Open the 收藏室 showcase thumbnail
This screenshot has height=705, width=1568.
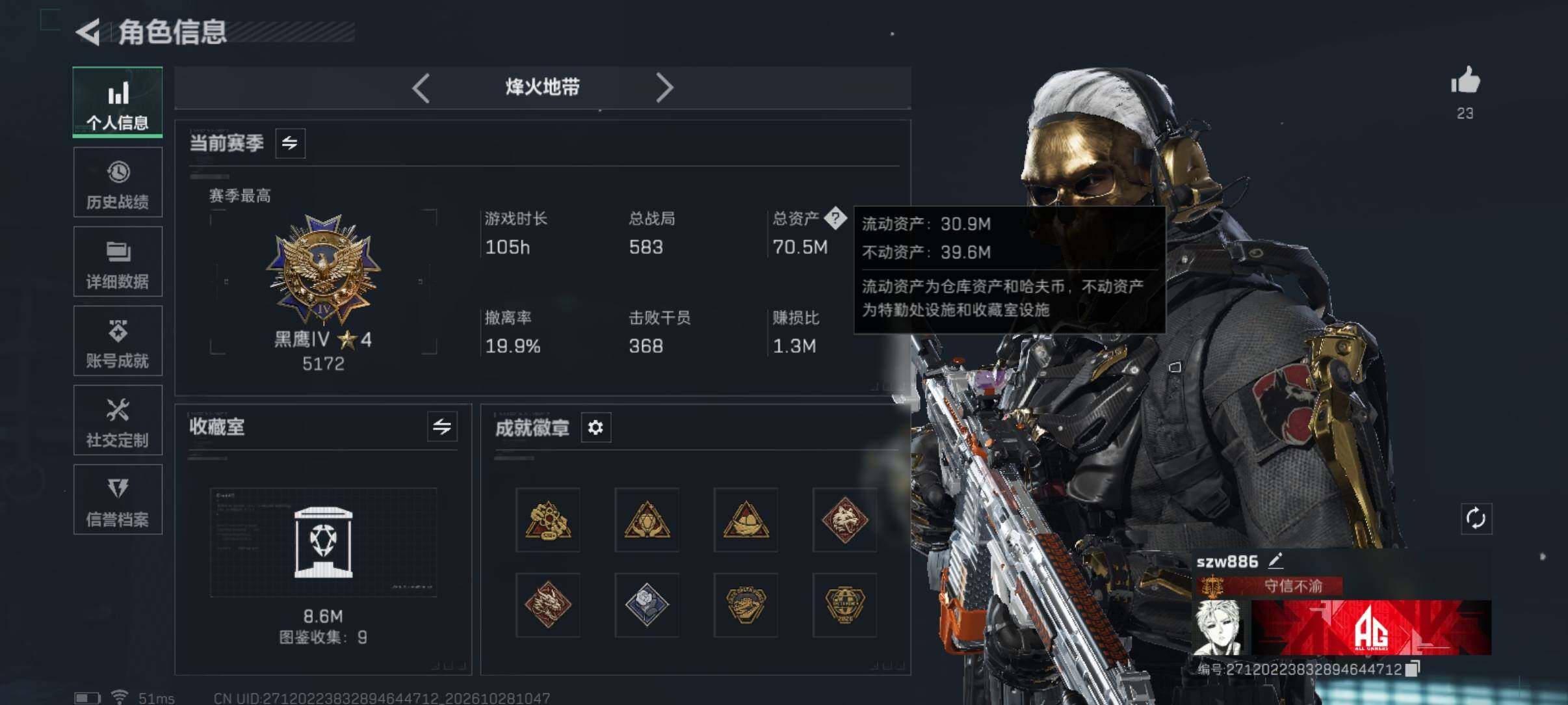click(323, 542)
